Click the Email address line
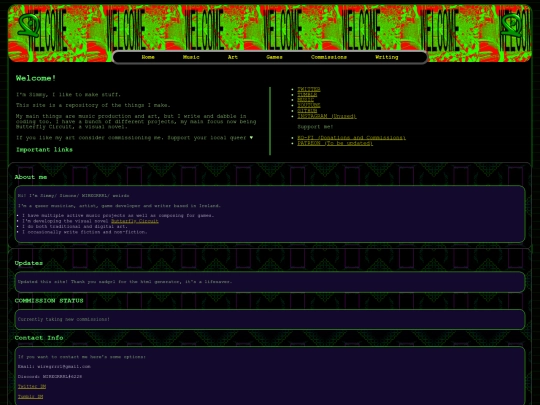 54,366
